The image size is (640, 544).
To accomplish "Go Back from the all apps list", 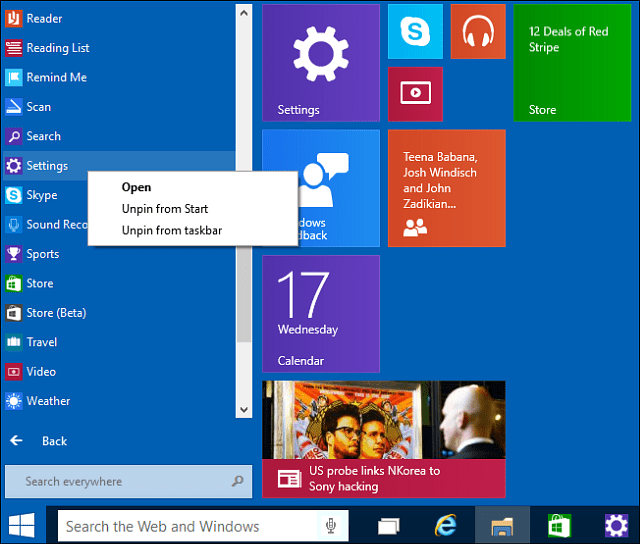I will point(38,441).
